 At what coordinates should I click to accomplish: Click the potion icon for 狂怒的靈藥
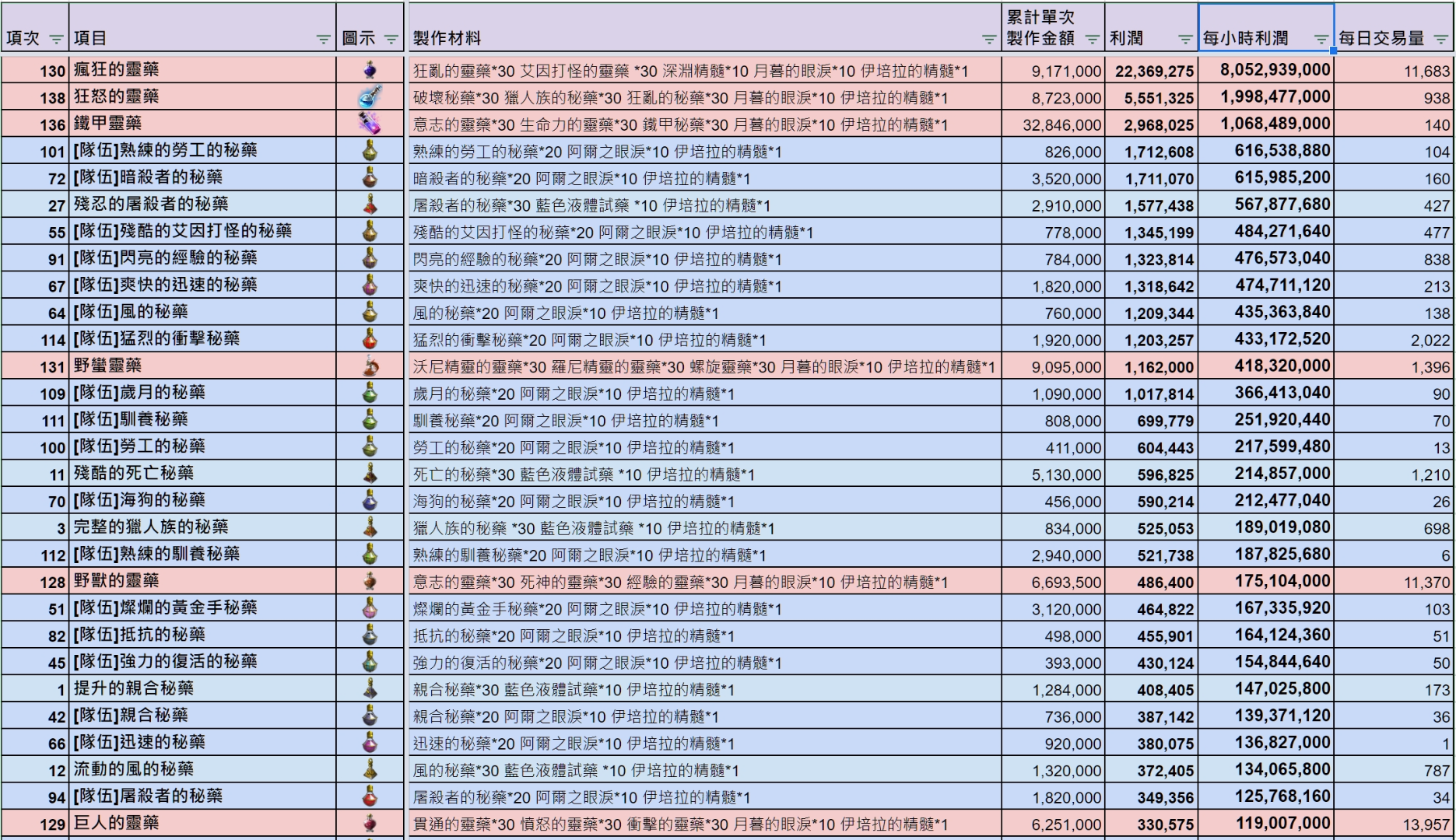pos(370,97)
